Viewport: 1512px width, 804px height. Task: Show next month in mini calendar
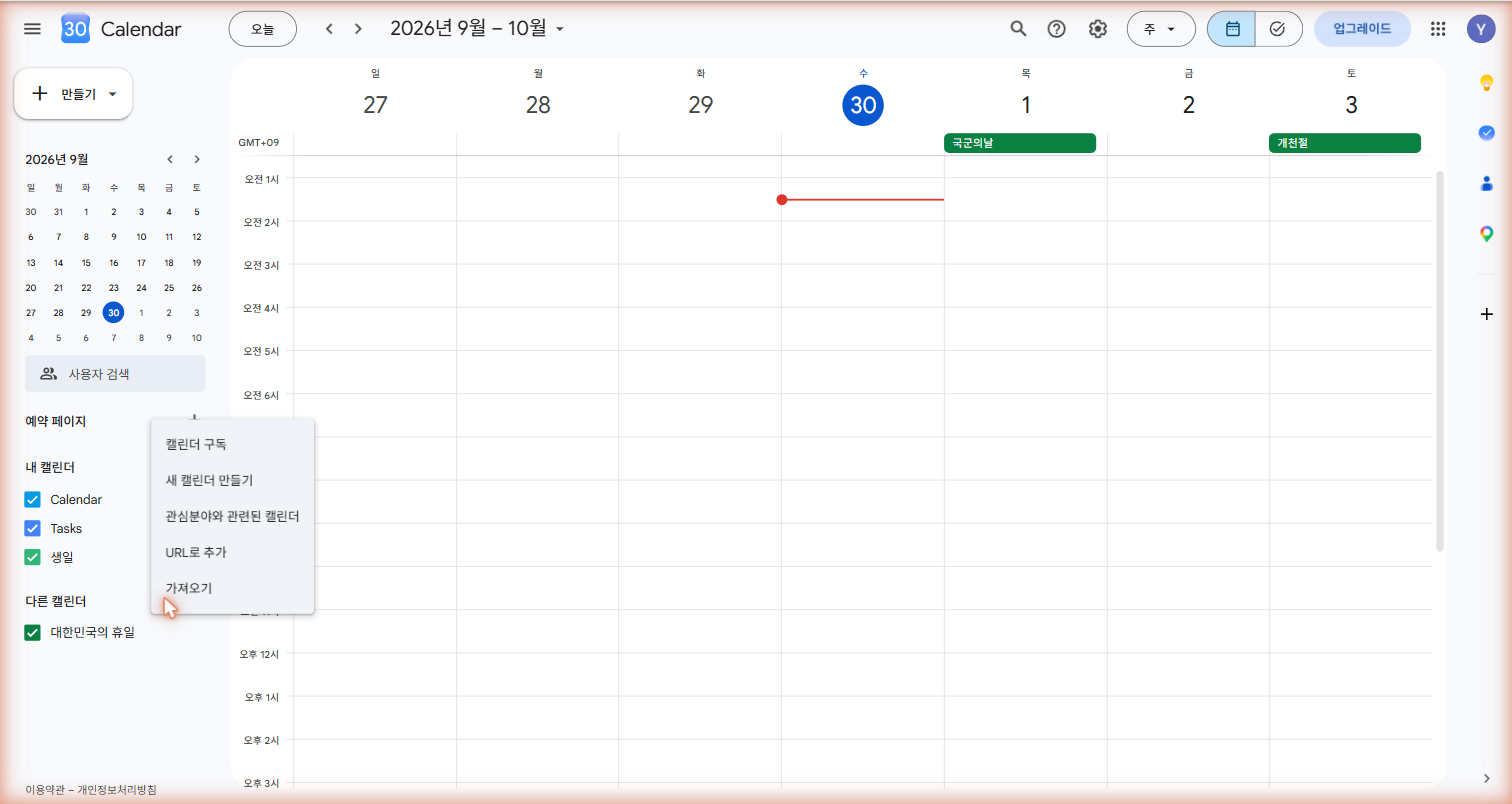(197, 159)
